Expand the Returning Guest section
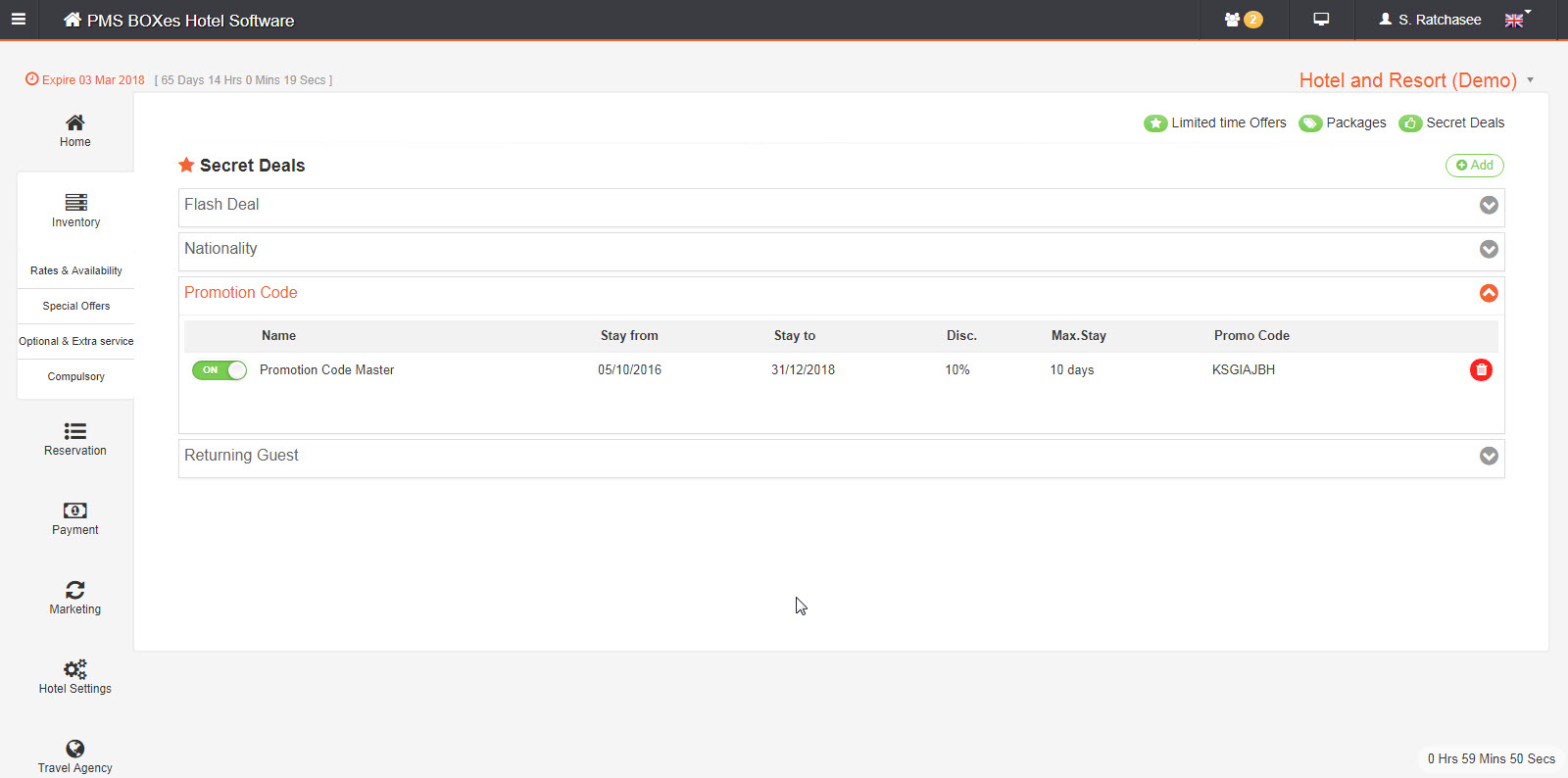Screen dimensions: 1568x778 pos(1489,456)
